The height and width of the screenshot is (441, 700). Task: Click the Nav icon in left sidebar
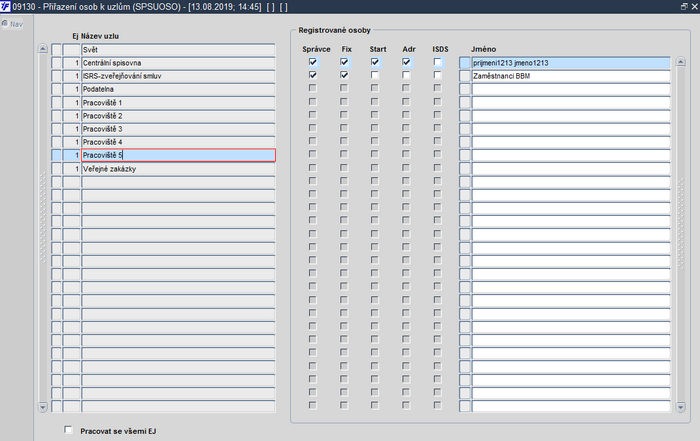tap(12, 24)
